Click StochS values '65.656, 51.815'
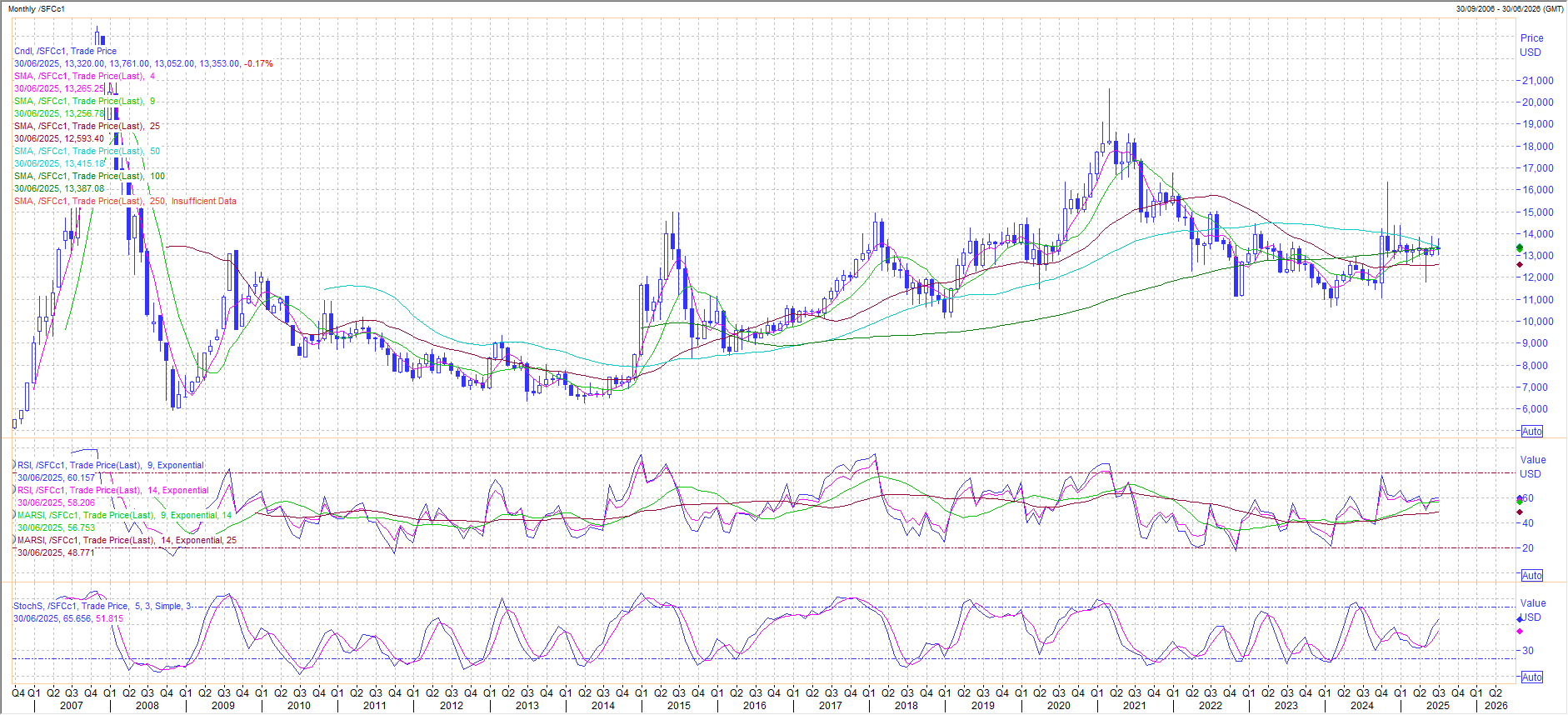This screenshot has height=715, width=1568. pos(92,618)
